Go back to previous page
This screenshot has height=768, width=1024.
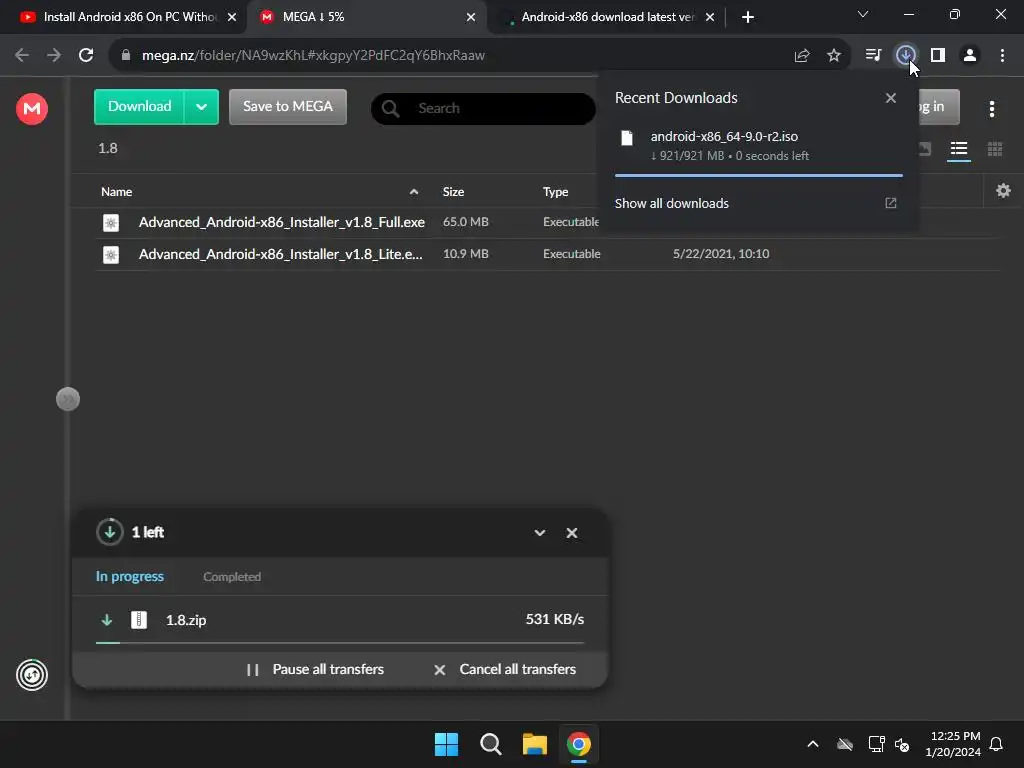coord(22,55)
